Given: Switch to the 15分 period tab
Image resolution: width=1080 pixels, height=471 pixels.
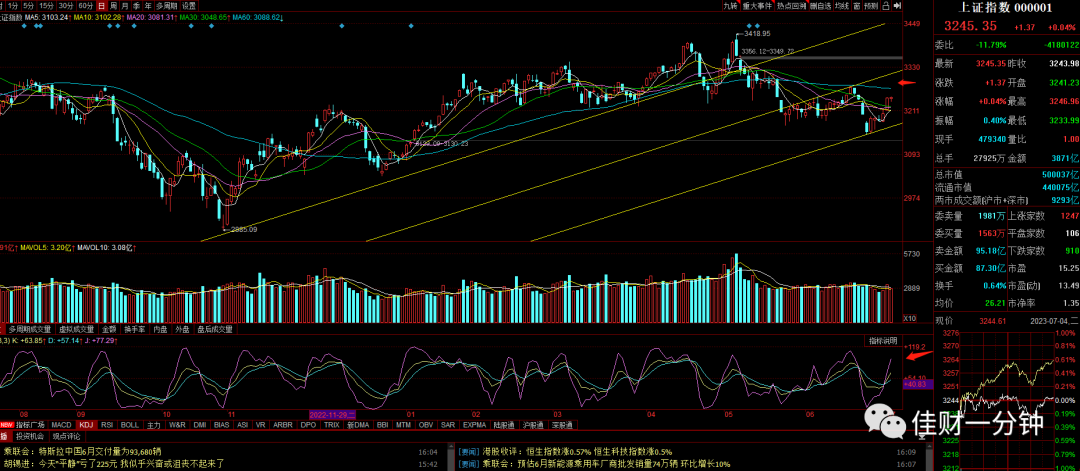Looking at the screenshot, I should pos(46,6).
